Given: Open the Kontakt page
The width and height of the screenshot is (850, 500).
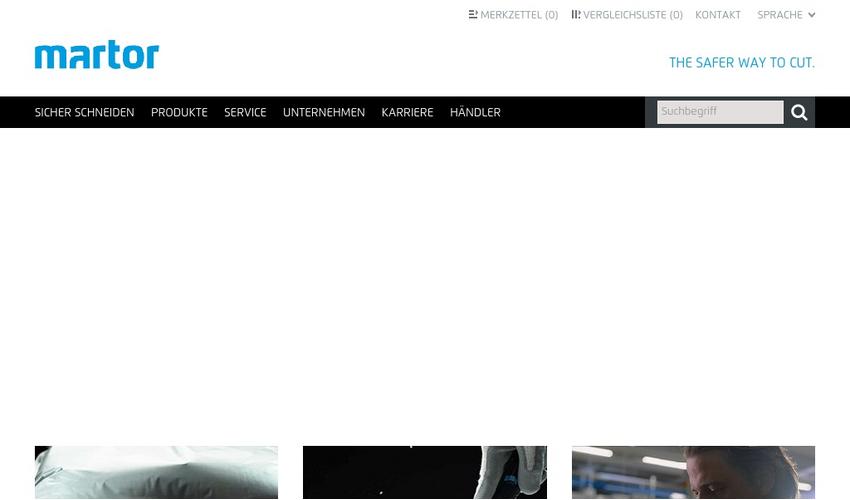Looking at the screenshot, I should 718,15.
